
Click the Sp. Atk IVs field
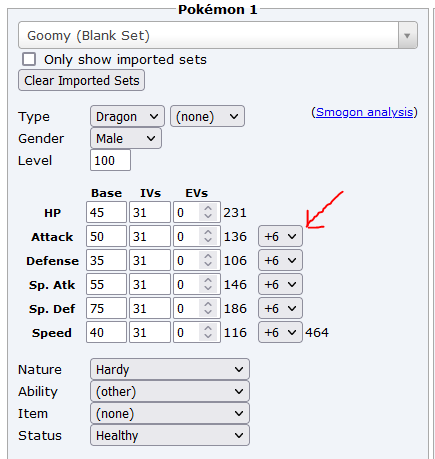tap(150, 284)
